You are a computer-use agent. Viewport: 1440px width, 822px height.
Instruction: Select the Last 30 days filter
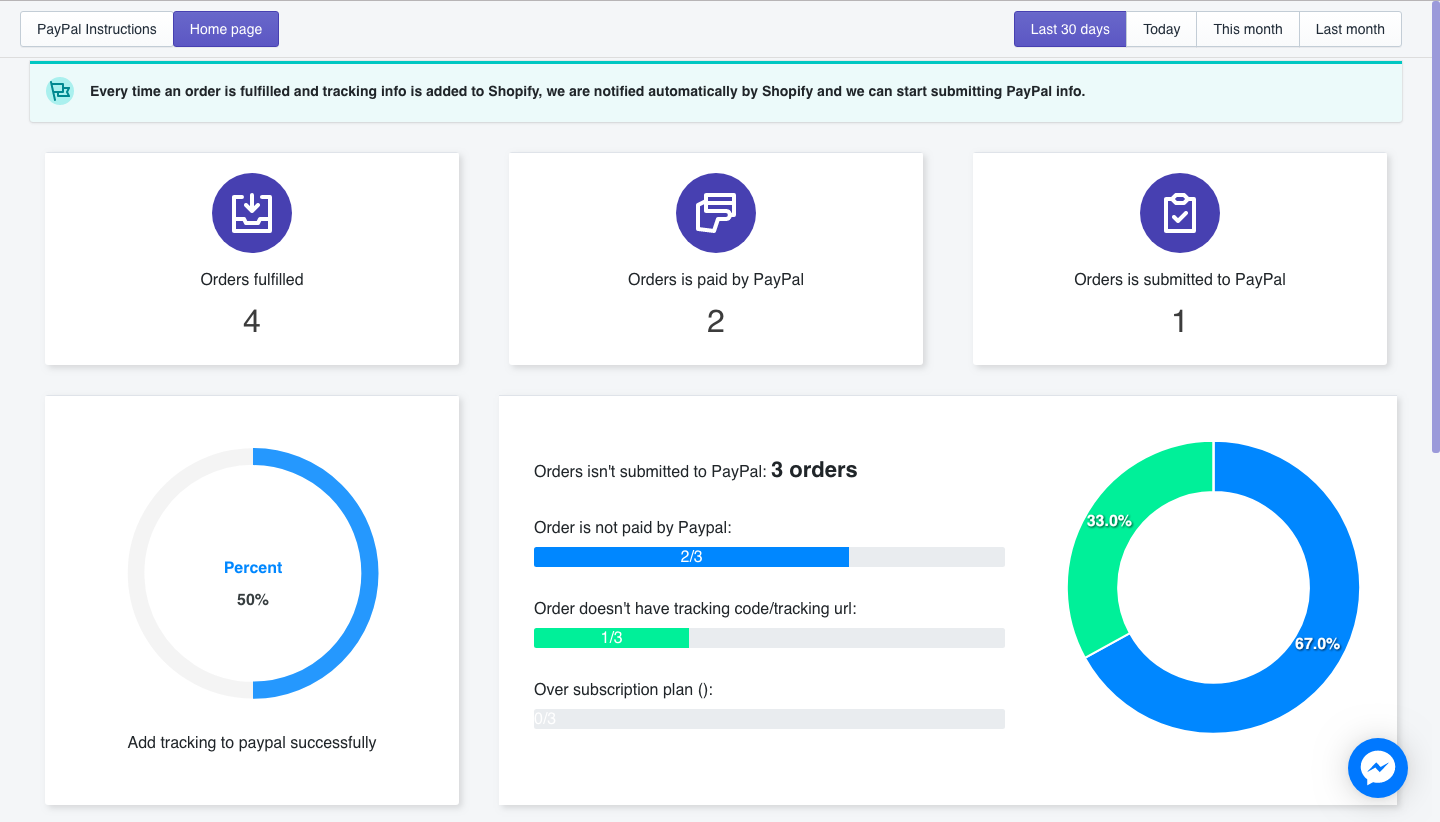(1070, 29)
